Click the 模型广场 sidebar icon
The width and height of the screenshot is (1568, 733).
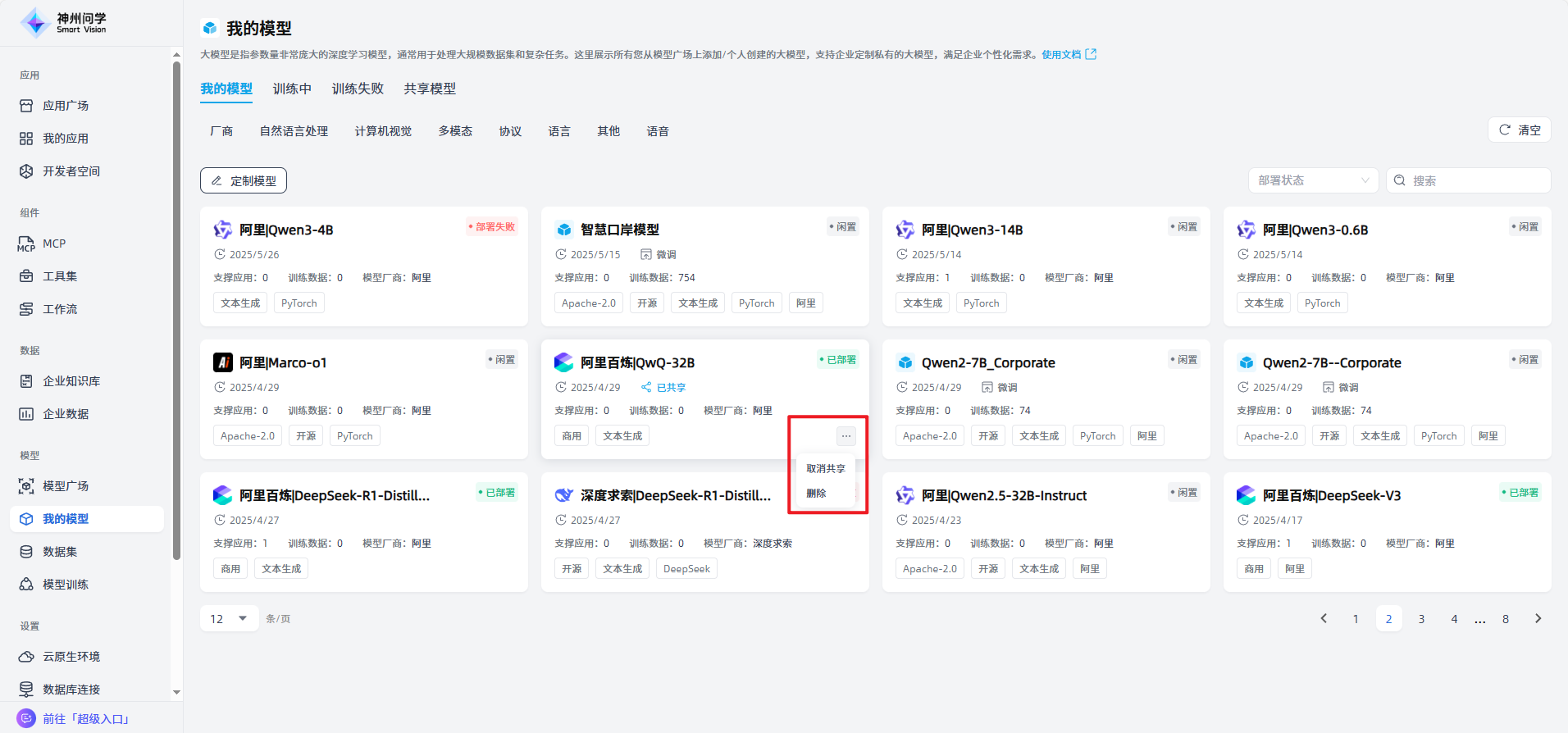[26, 486]
